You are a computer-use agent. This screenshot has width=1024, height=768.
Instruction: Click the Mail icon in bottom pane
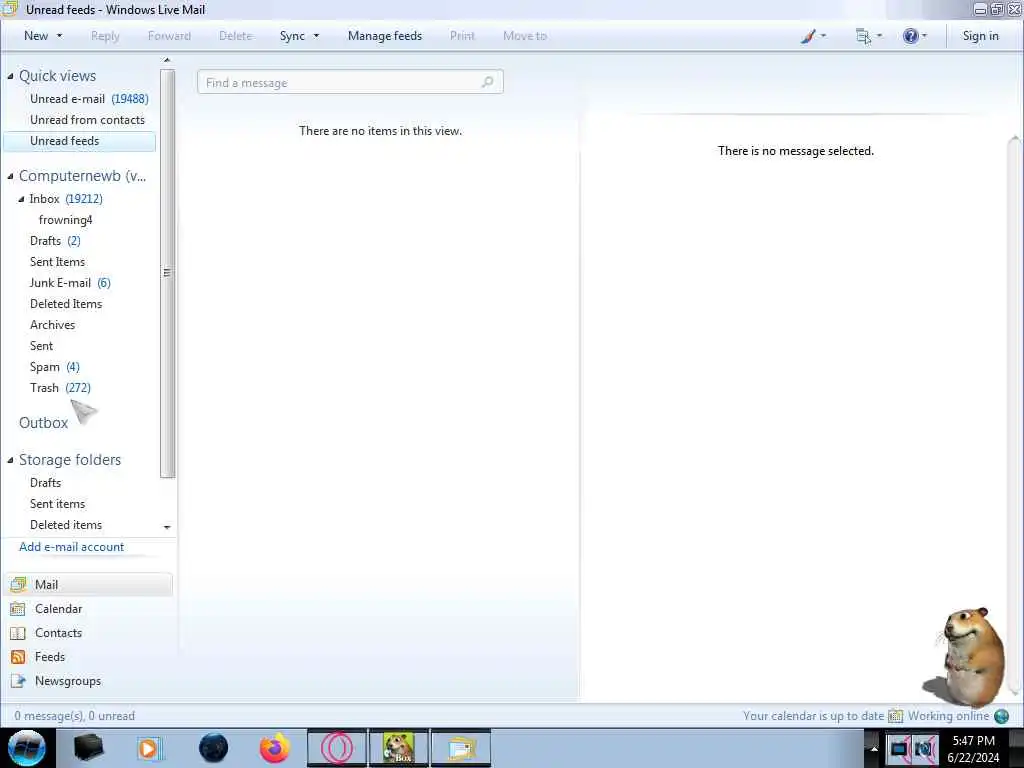pos(18,584)
